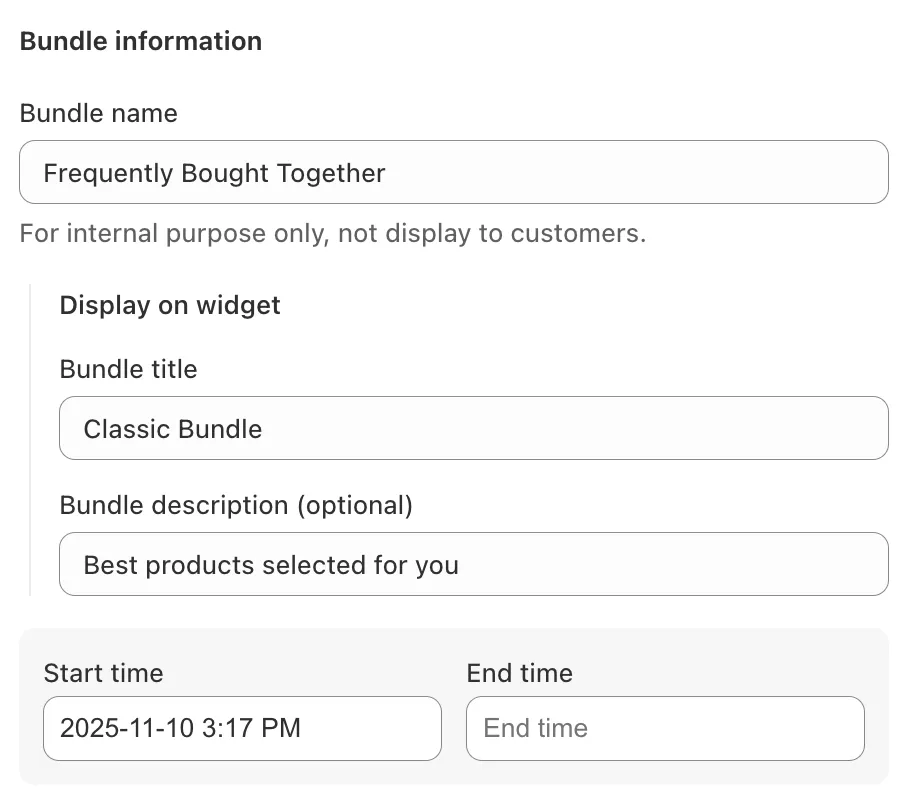This screenshot has height=808, width=908.
Task: Click the Bundle title label
Action: 128,369
